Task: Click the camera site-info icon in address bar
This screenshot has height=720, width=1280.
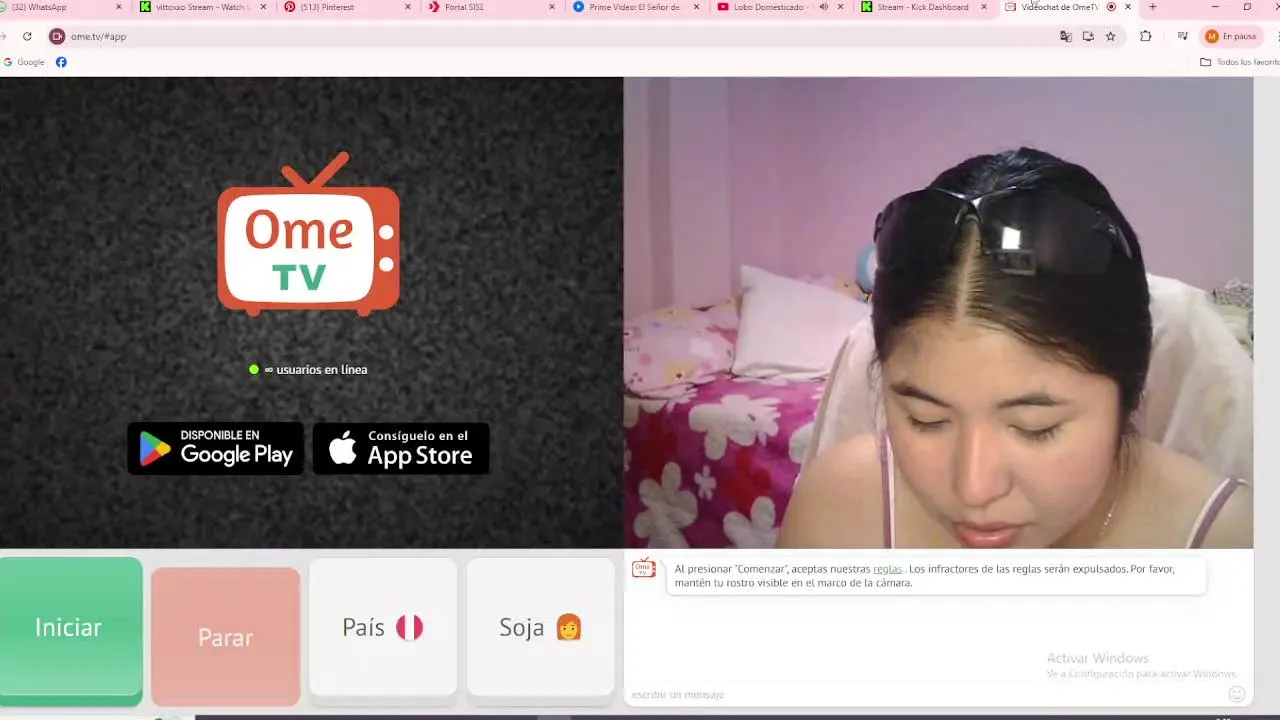Action: point(57,36)
